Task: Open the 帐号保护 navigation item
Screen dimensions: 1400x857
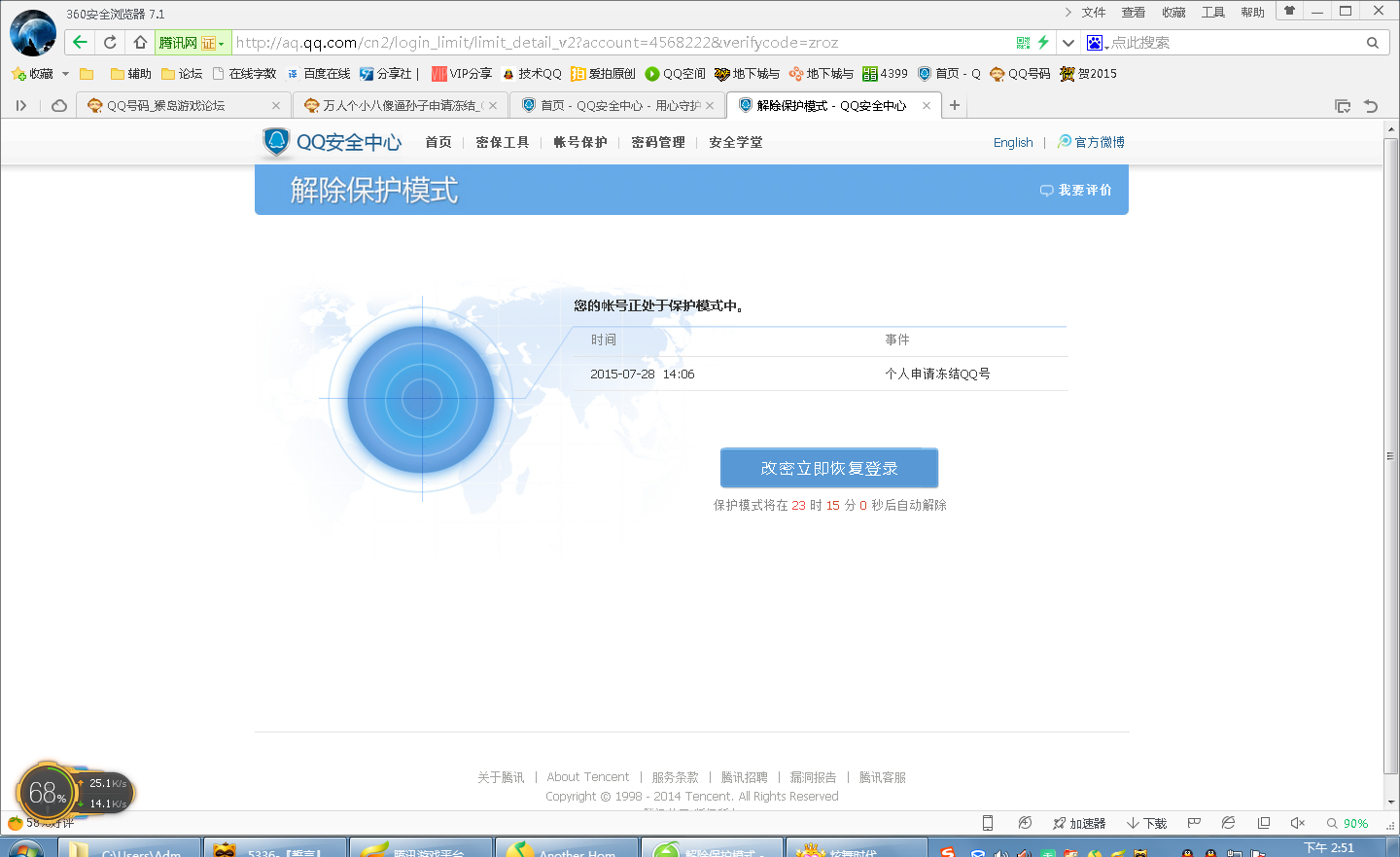Action: click(x=580, y=142)
